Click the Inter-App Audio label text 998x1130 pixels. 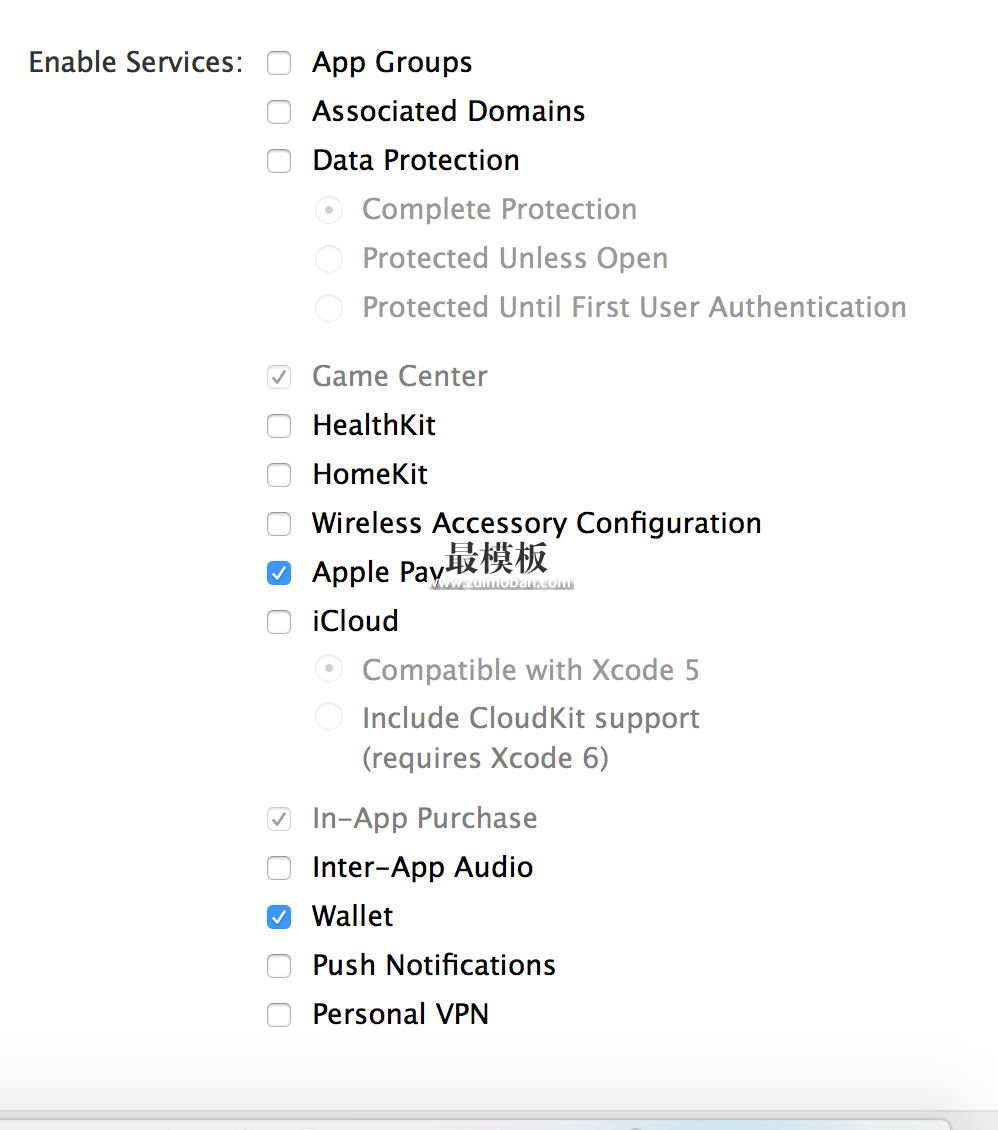click(422, 868)
